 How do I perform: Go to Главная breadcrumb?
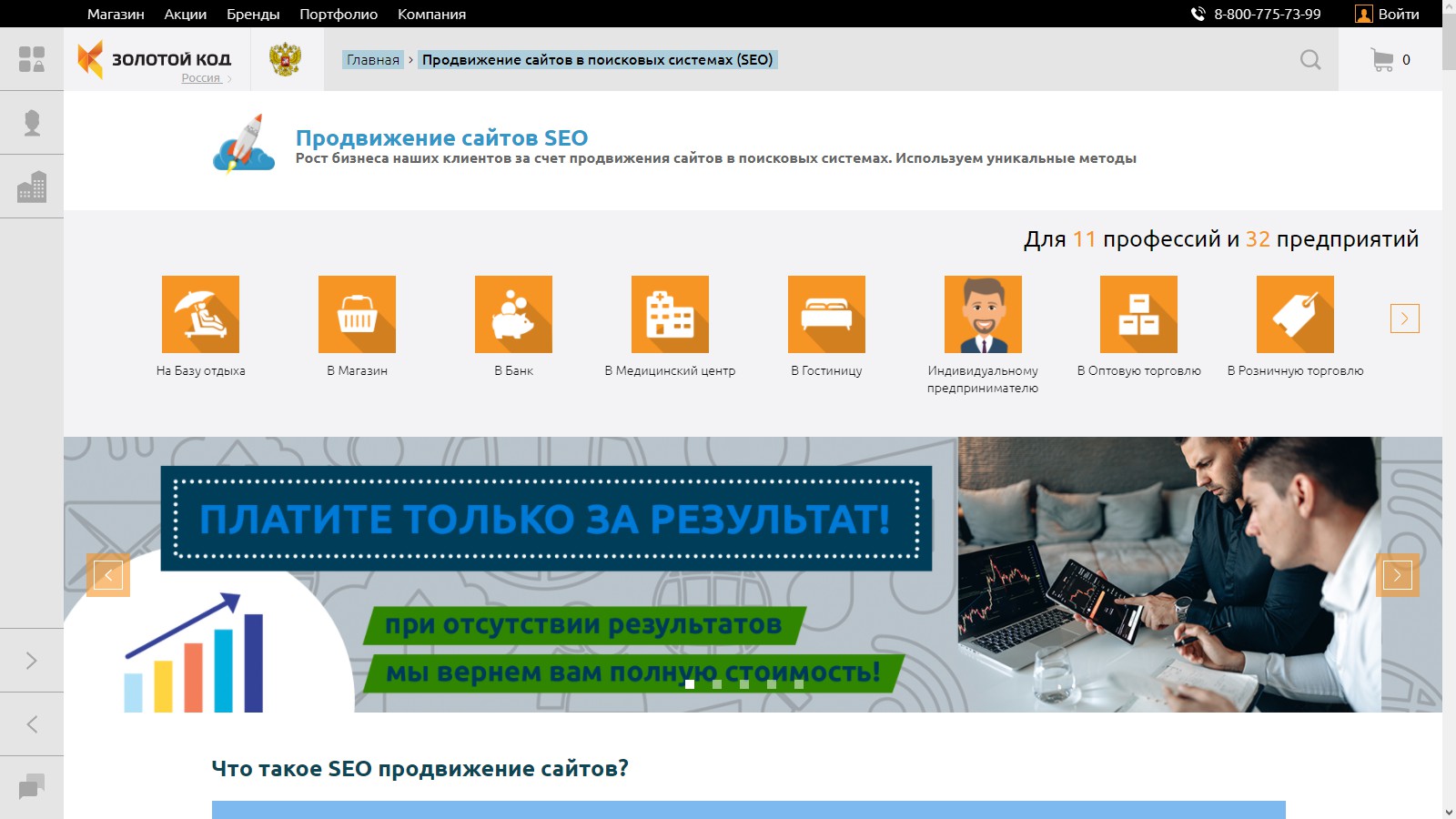(x=373, y=60)
